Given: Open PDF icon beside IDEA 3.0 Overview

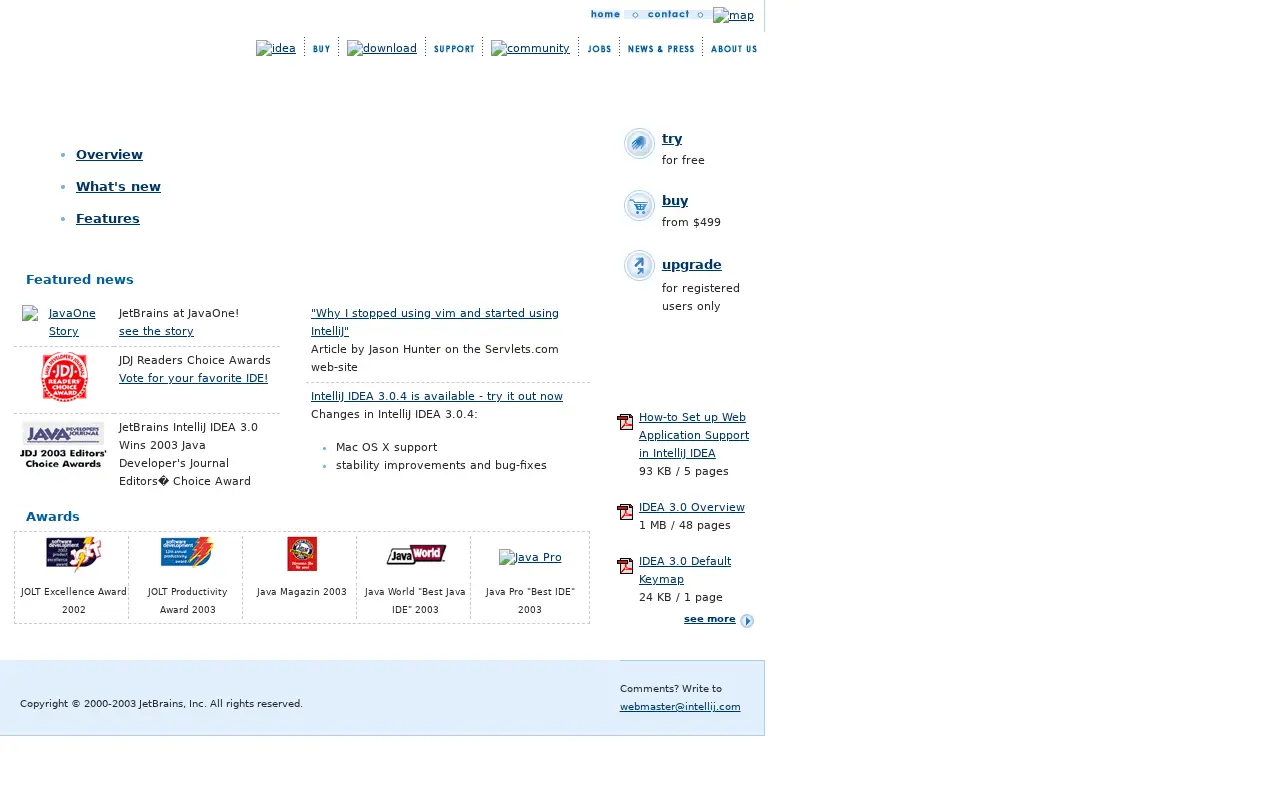Looking at the screenshot, I should pyautogui.click(x=625, y=512).
